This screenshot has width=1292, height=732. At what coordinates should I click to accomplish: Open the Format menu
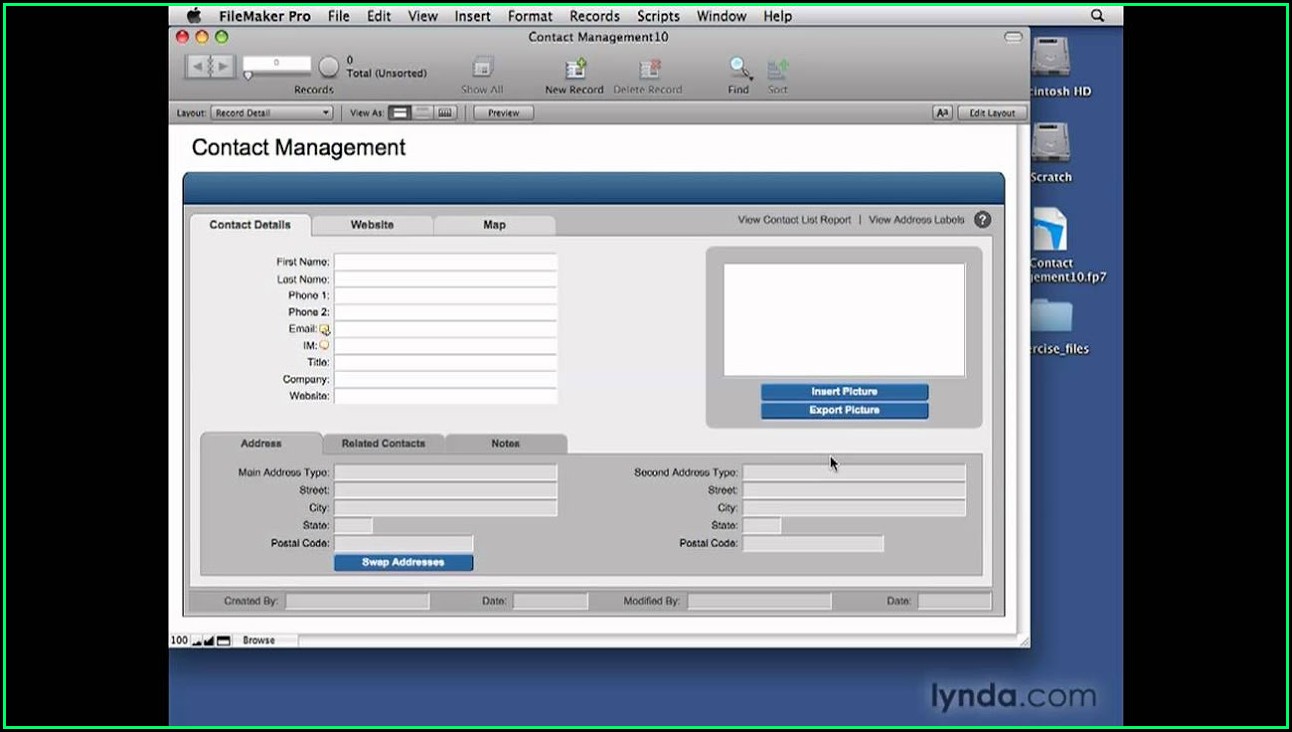coord(530,16)
